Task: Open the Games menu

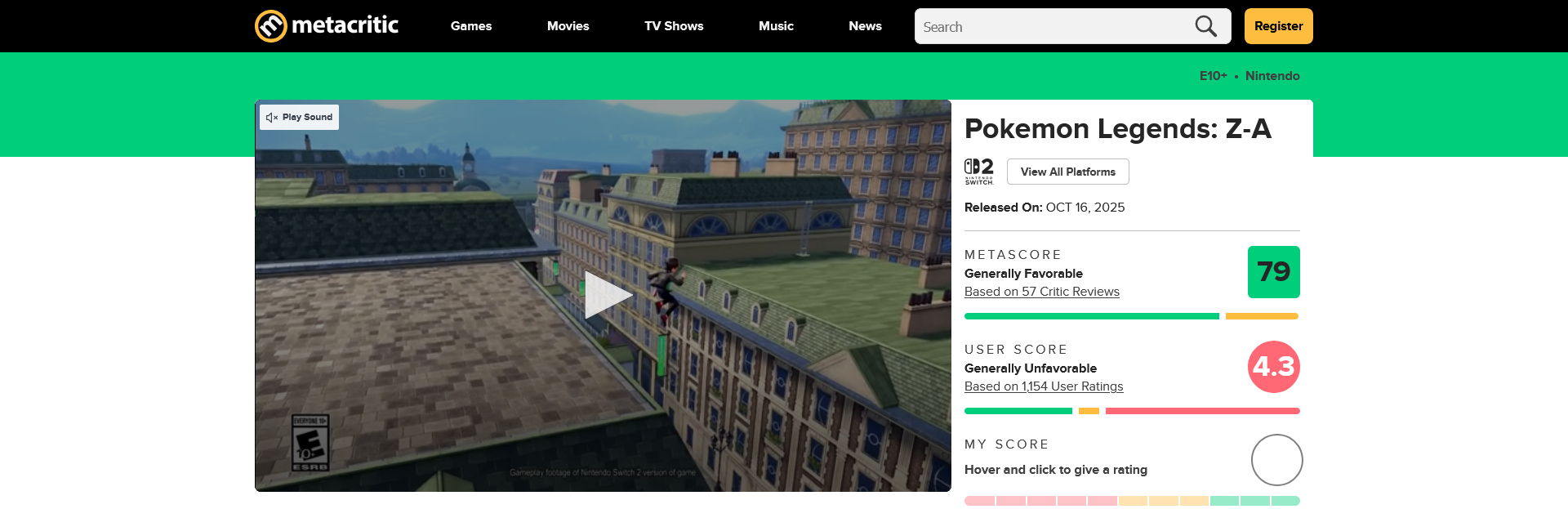Action: coord(471,26)
